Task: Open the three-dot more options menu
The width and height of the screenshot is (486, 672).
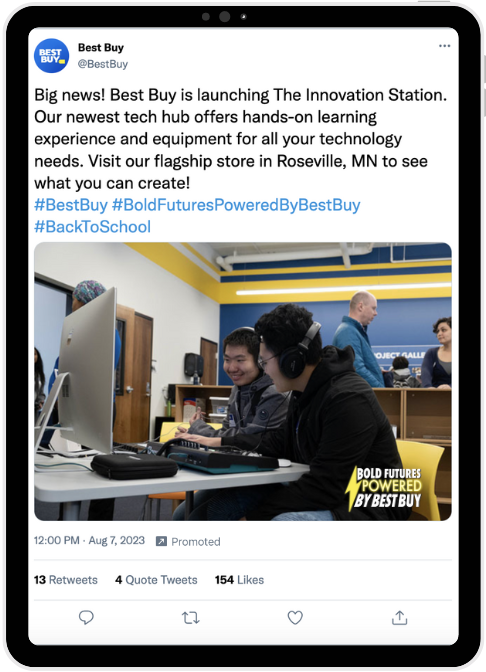Action: [x=444, y=46]
